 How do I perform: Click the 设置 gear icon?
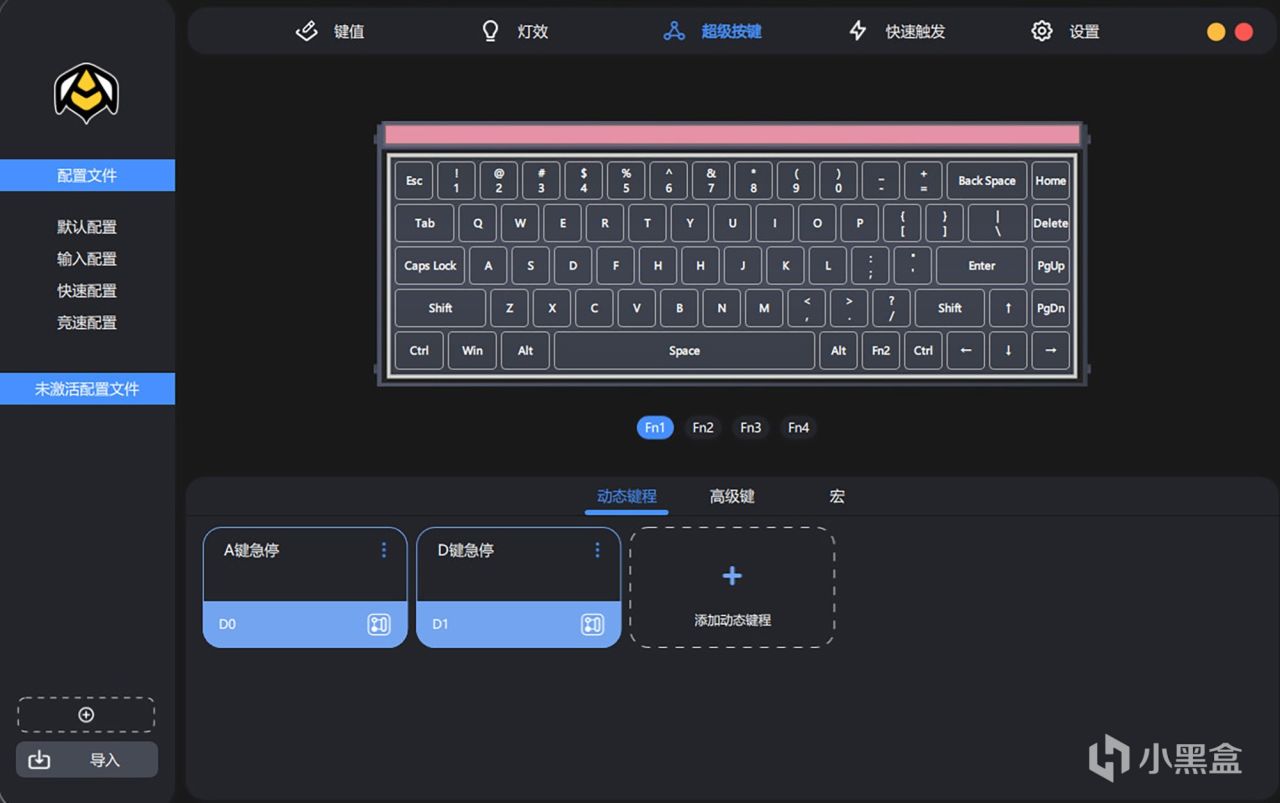(1042, 31)
